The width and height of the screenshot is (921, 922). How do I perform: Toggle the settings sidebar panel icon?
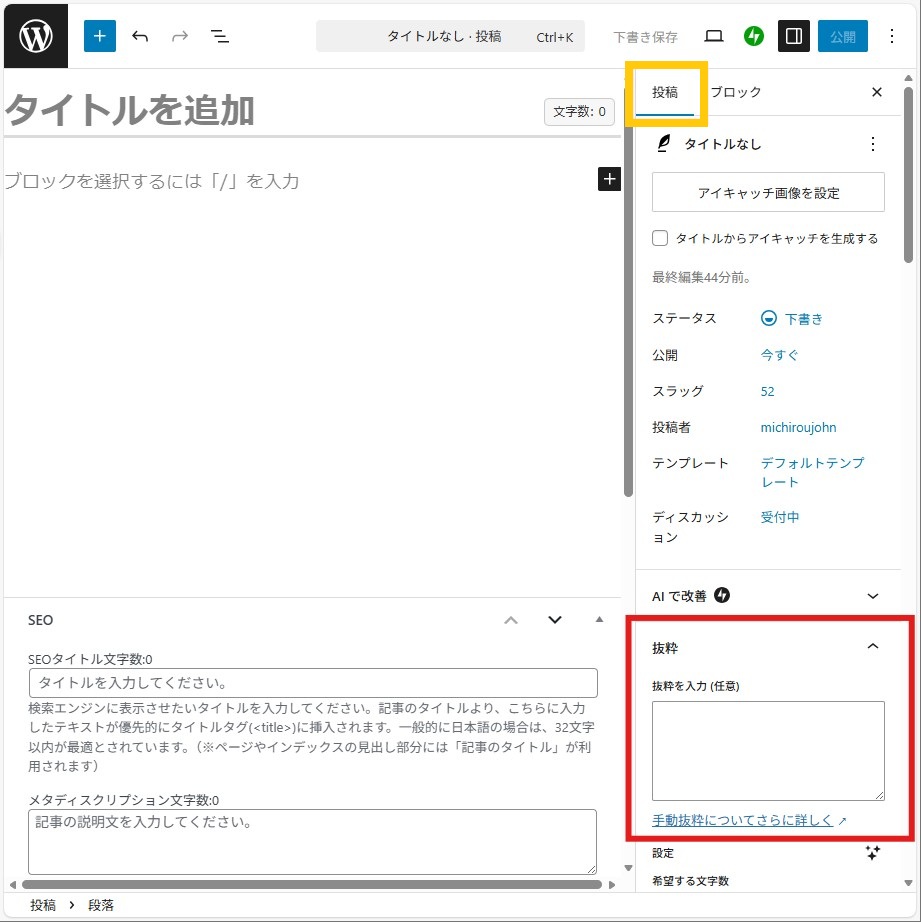click(794, 37)
